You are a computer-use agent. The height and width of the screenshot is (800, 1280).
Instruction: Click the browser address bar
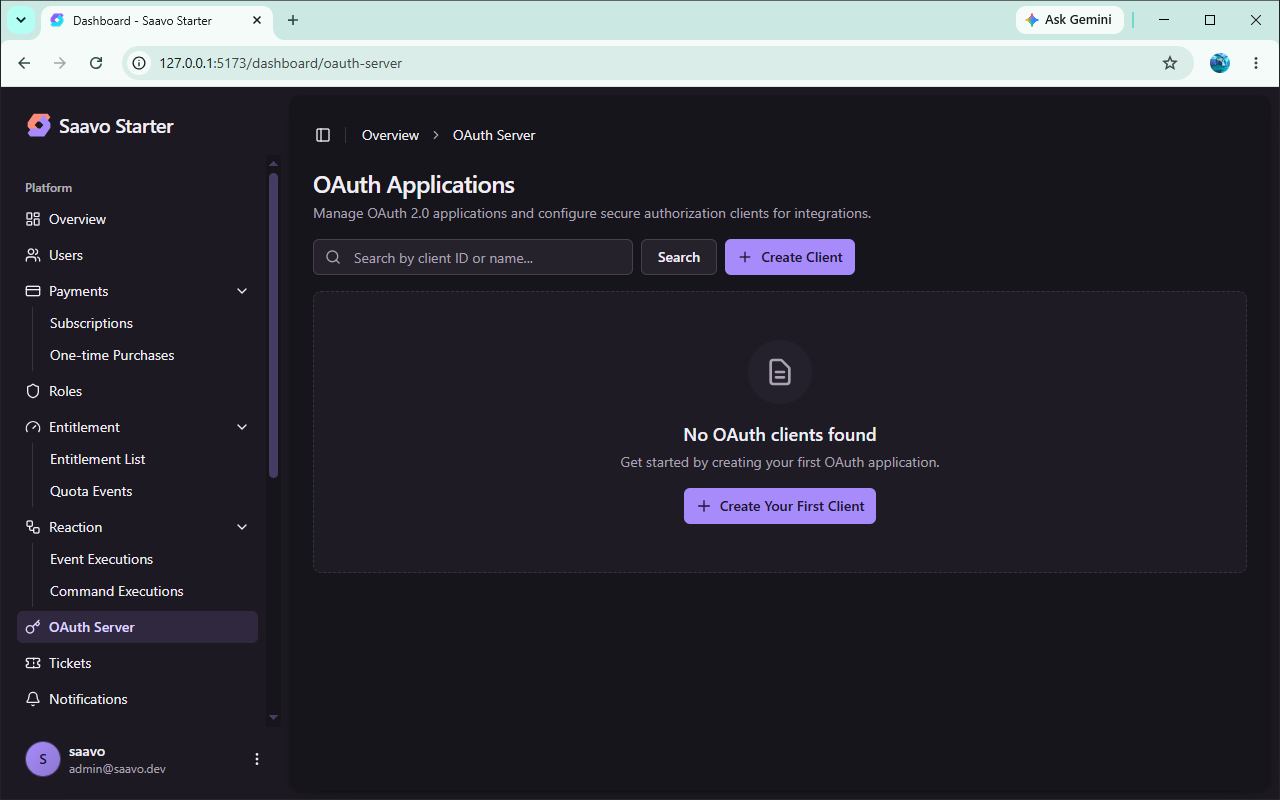coord(657,63)
